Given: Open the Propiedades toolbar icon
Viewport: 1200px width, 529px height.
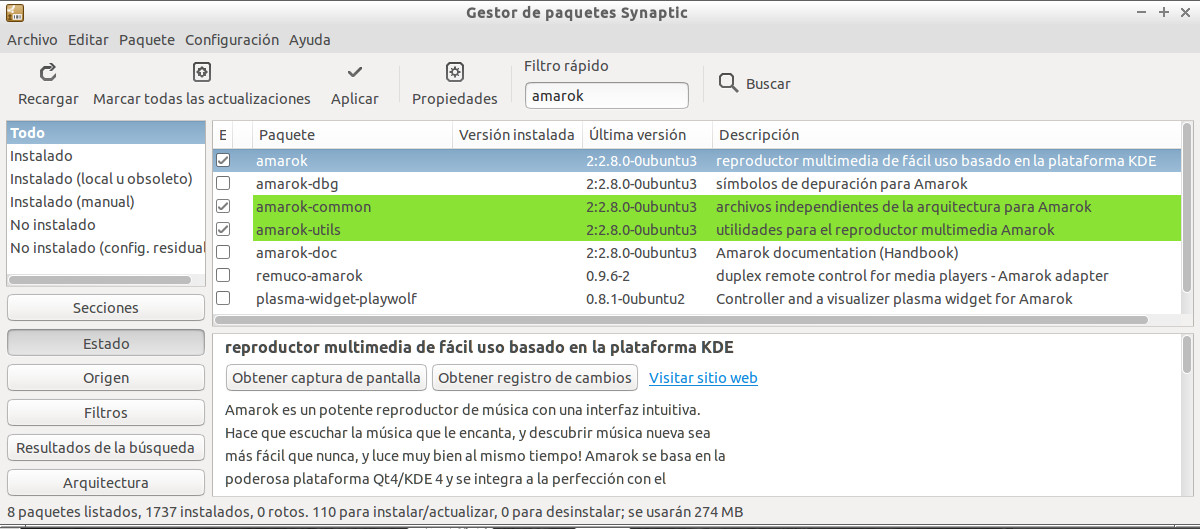Looking at the screenshot, I should click(x=454, y=72).
